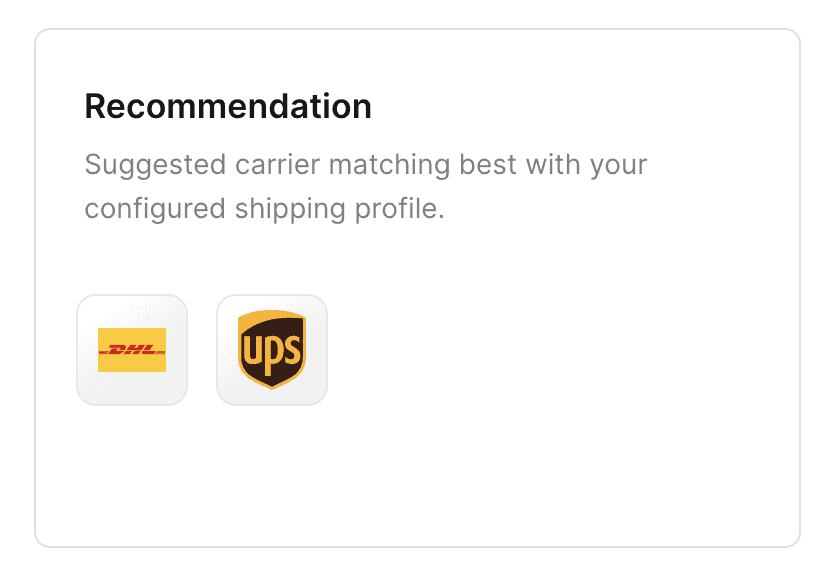Open the UPS suggested carrier

(x=272, y=350)
